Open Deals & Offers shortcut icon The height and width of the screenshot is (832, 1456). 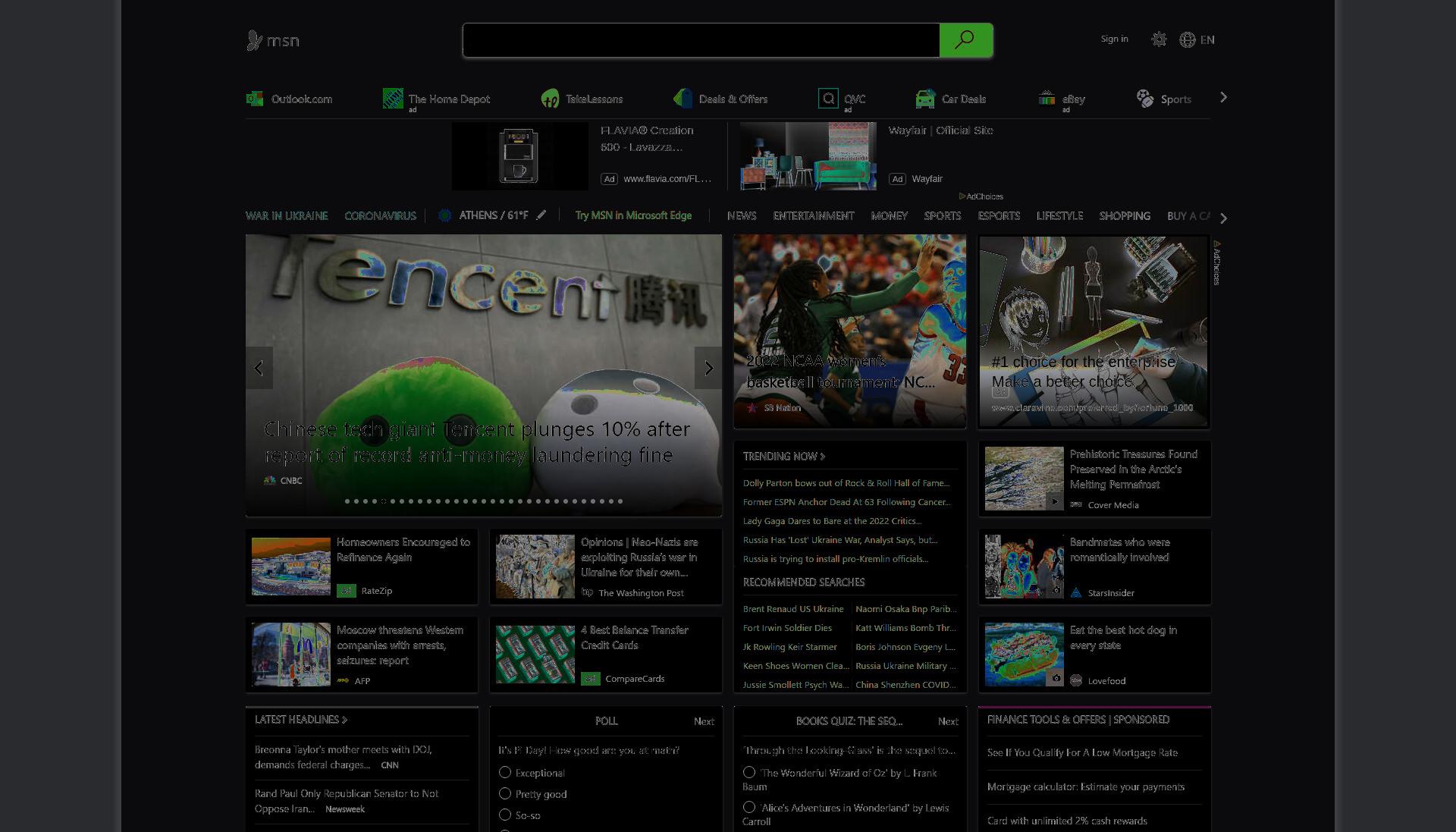point(682,99)
